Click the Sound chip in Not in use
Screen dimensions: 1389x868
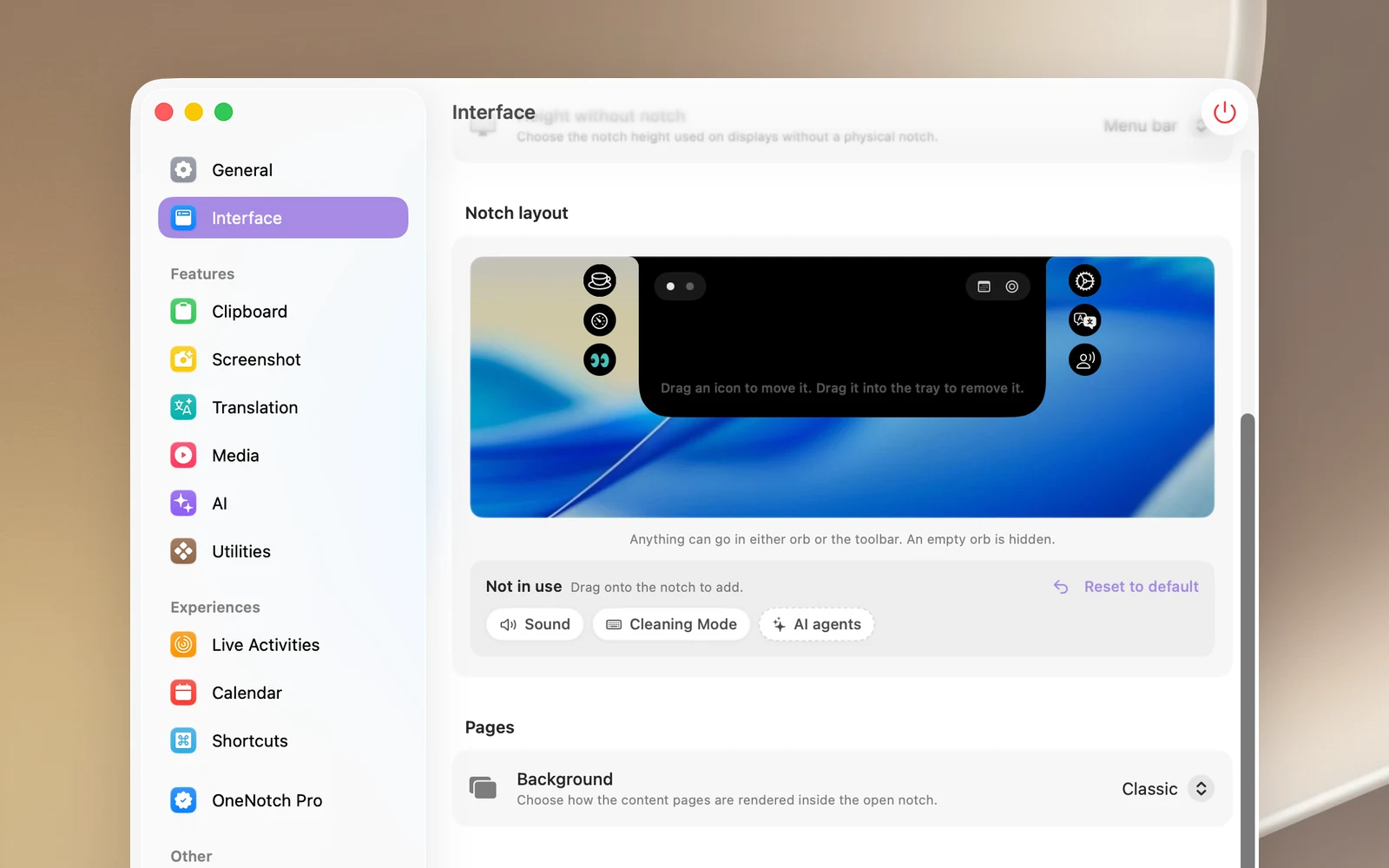(535, 624)
